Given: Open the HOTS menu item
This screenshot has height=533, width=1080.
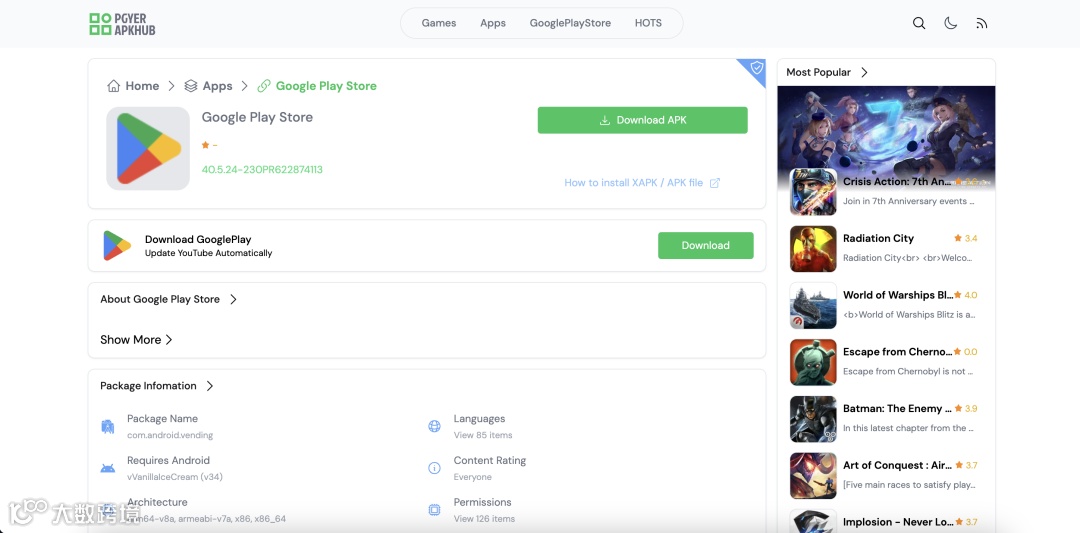Looking at the screenshot, I should pos(648,23).
